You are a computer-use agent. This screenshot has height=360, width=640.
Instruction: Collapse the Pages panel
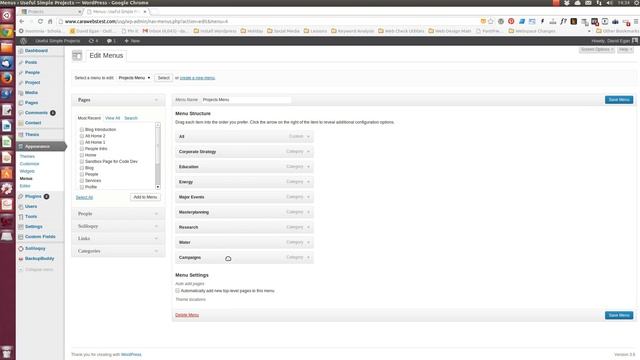(x=156, y=100)
